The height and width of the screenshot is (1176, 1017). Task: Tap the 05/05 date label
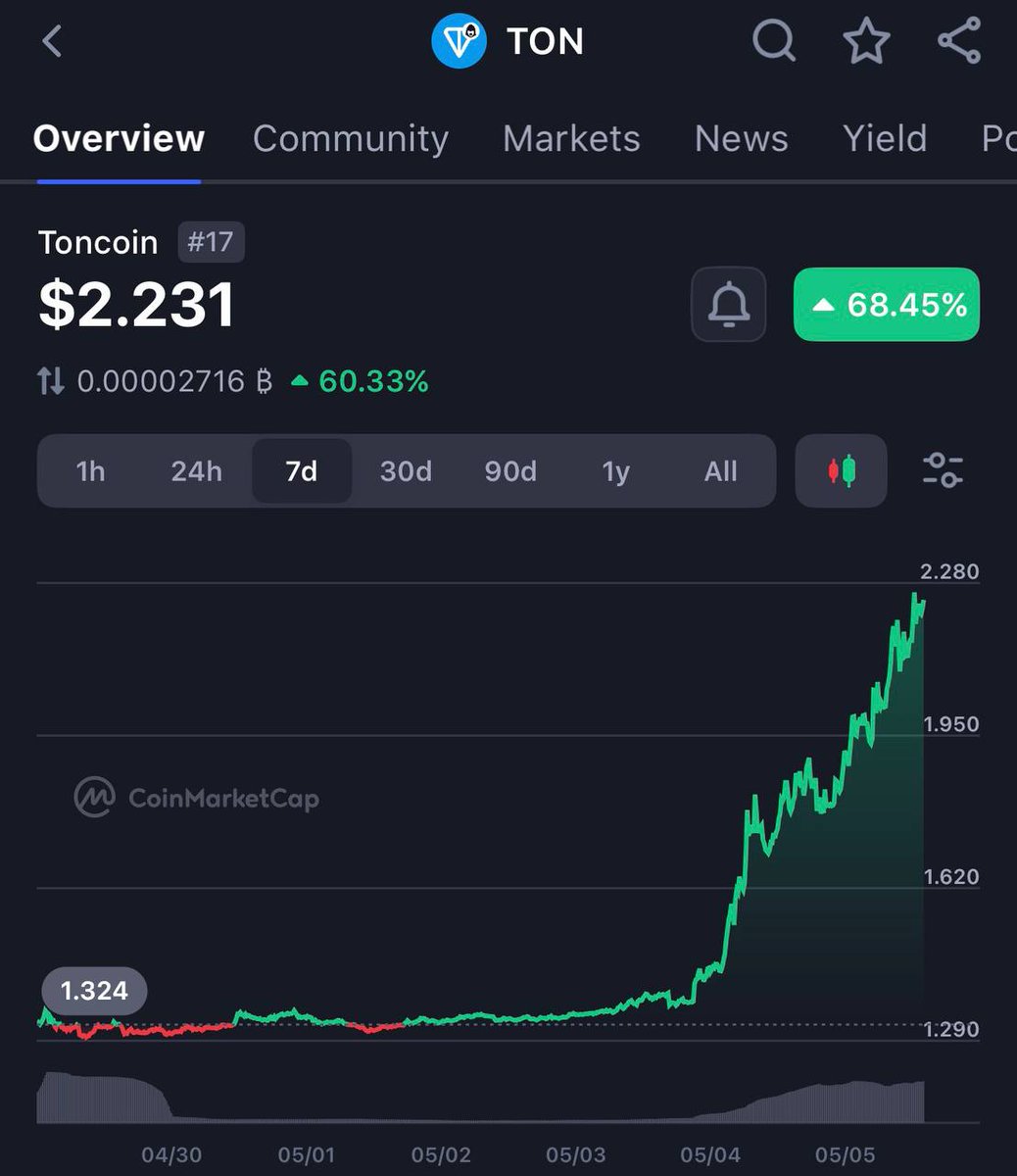coord(846,1154)
